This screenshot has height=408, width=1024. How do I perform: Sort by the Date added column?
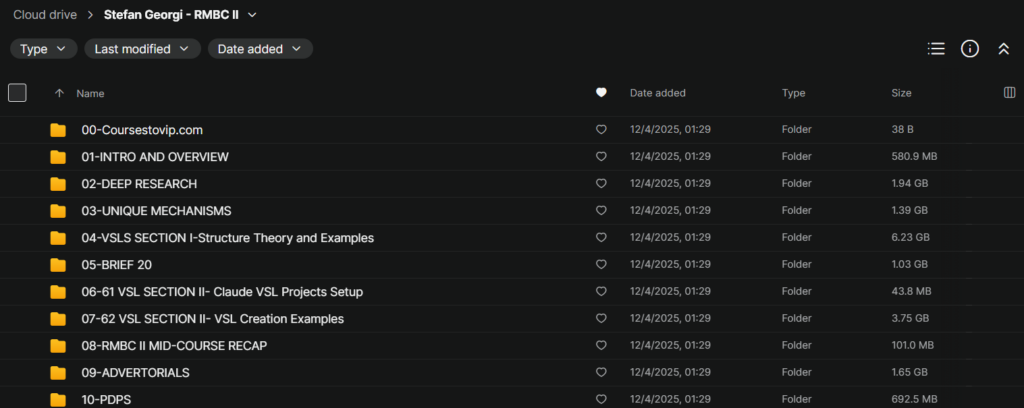[657, 93]
